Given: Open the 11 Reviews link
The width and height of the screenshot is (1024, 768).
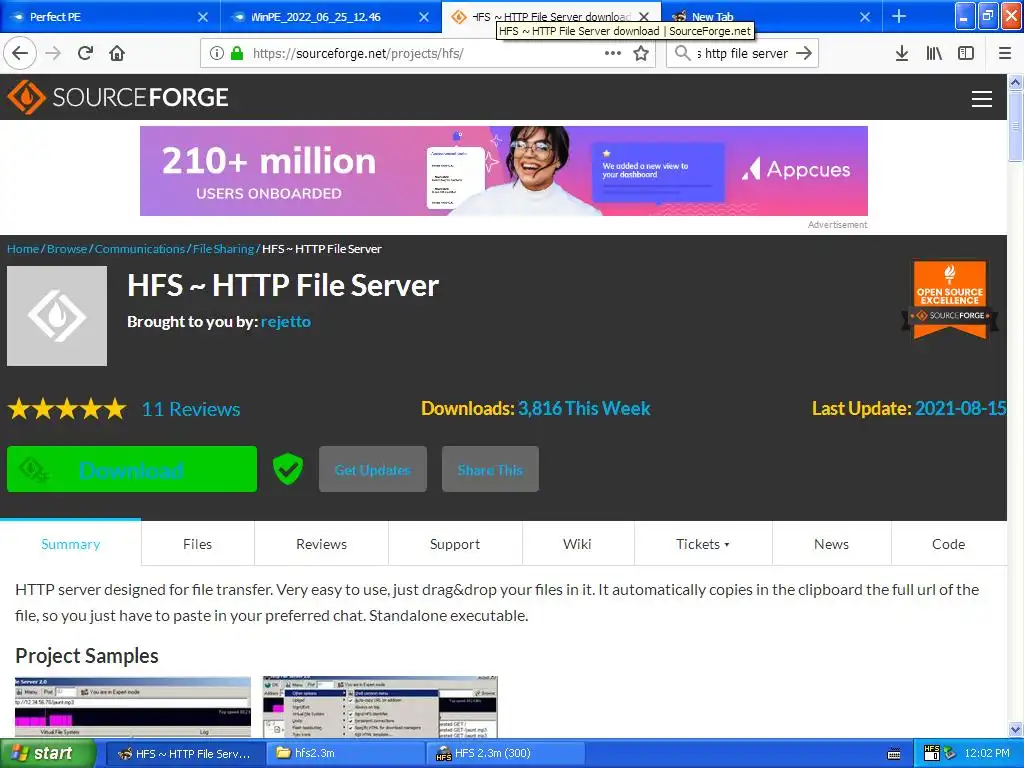Looking at the screenshot, I should (x=191, y=409).
